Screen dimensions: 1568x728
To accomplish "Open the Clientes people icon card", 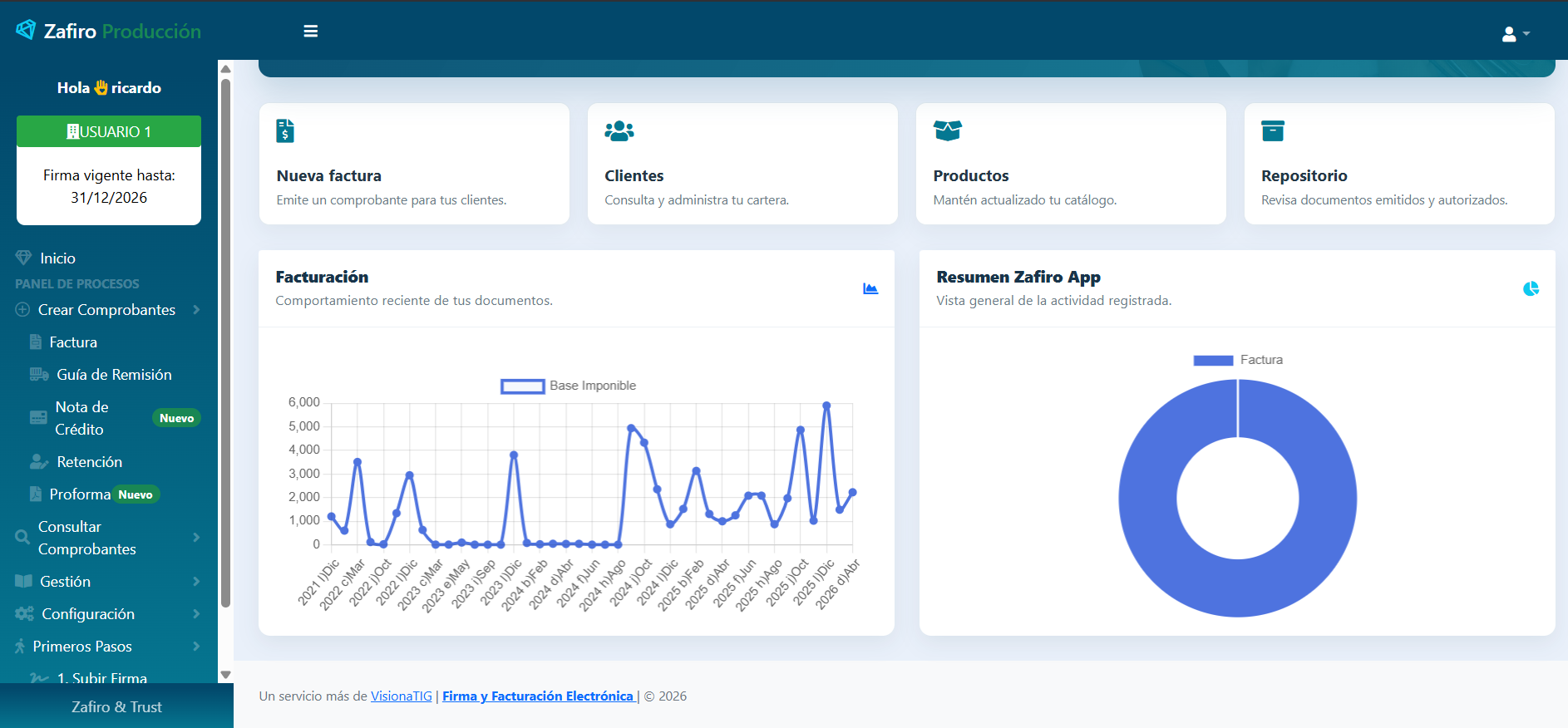I will pos(619,130).
